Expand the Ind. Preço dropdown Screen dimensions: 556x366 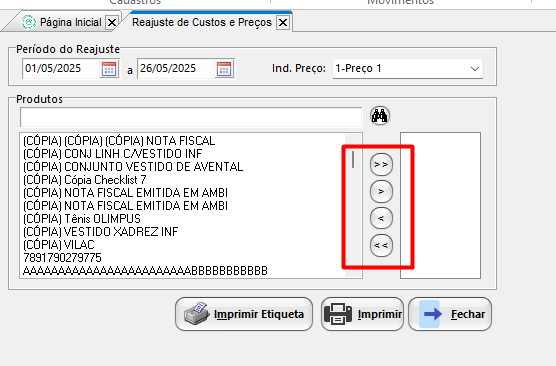408,68
